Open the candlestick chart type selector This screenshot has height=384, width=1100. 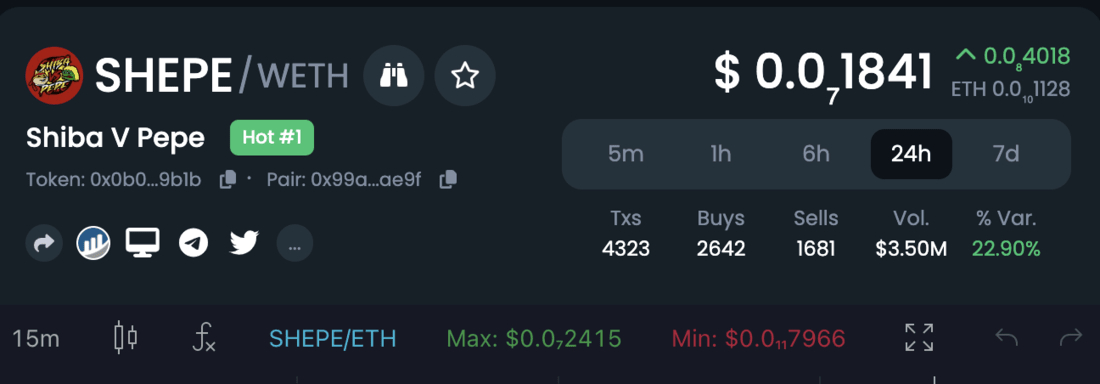click(126, 338)
